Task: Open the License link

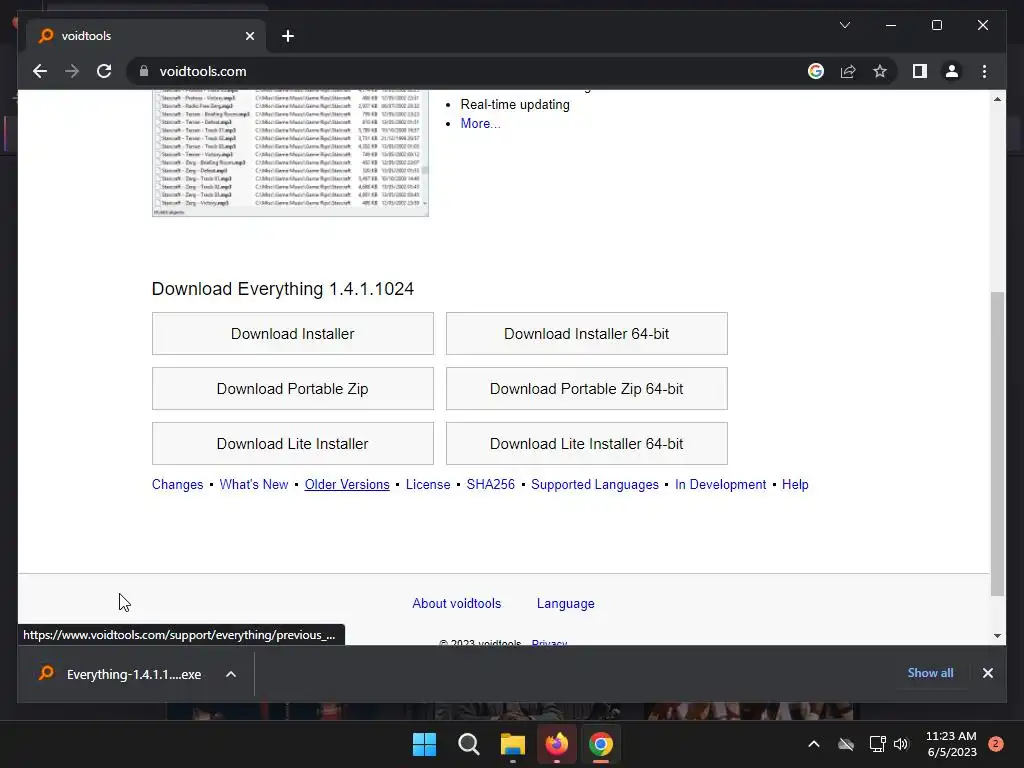Action: 428,485
